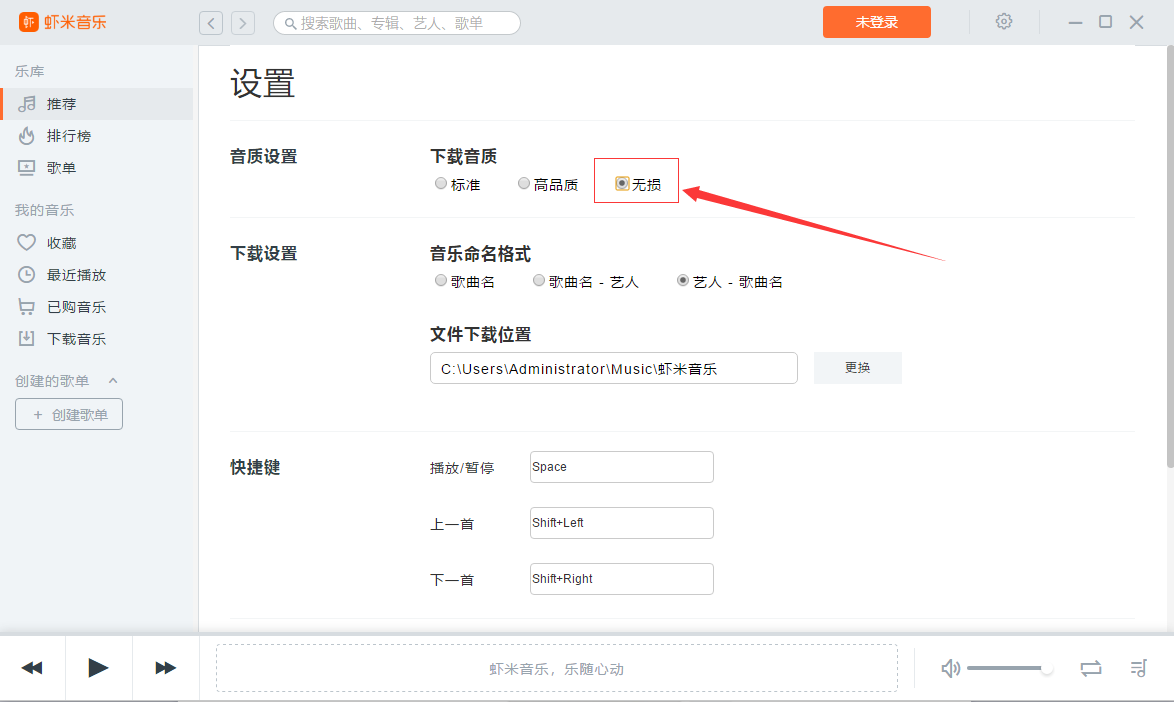Click the 创建的歌单 heading text
The width and height of the screenshot is (1174, 702).
click(x=52, y=381)
